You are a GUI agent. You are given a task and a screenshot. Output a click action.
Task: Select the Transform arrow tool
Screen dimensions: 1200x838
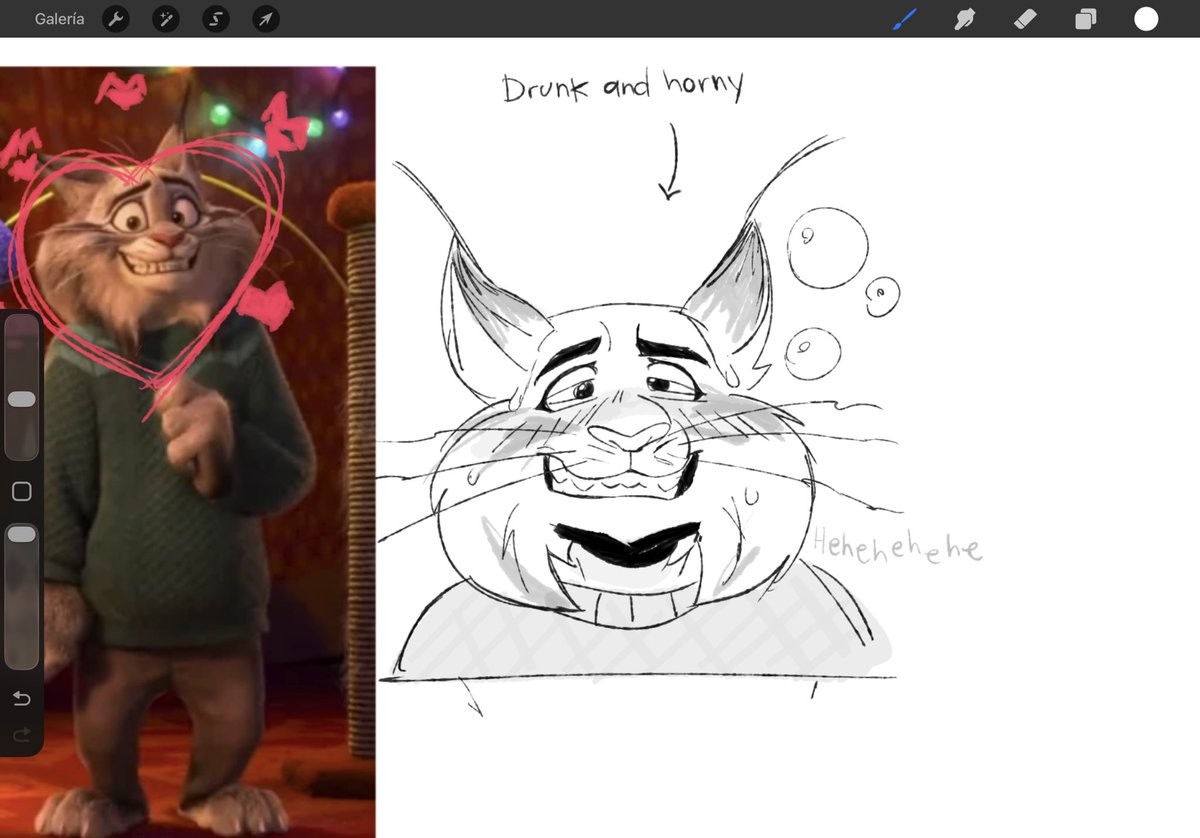[x=266, y=19]
